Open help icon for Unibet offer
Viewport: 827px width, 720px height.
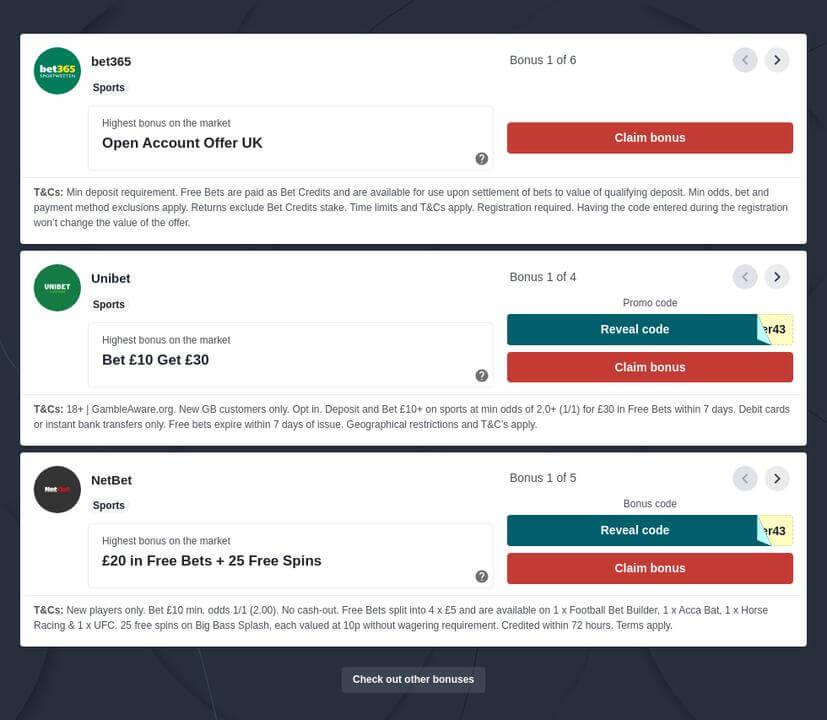tap(482, 376)
